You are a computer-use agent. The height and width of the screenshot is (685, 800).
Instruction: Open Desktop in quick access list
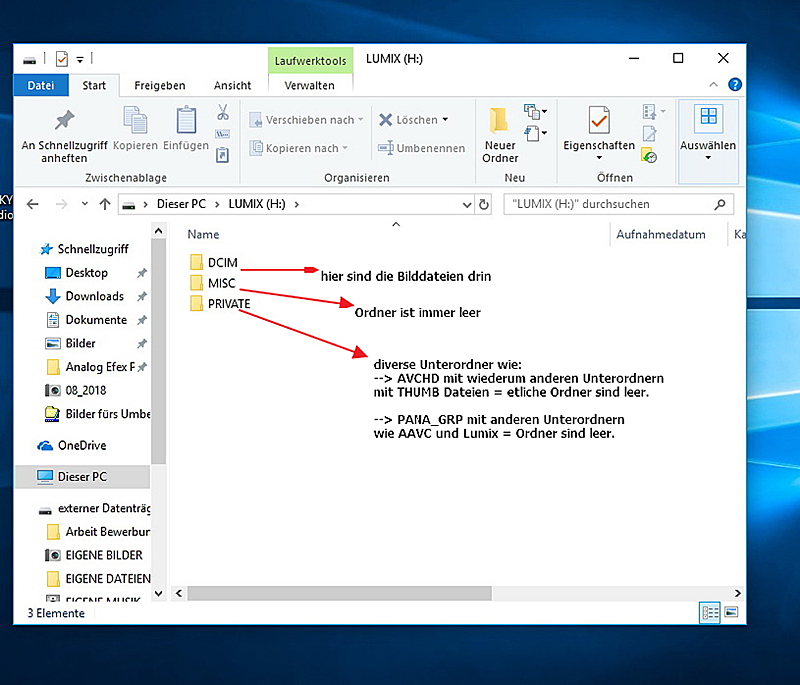coord(87,273)
